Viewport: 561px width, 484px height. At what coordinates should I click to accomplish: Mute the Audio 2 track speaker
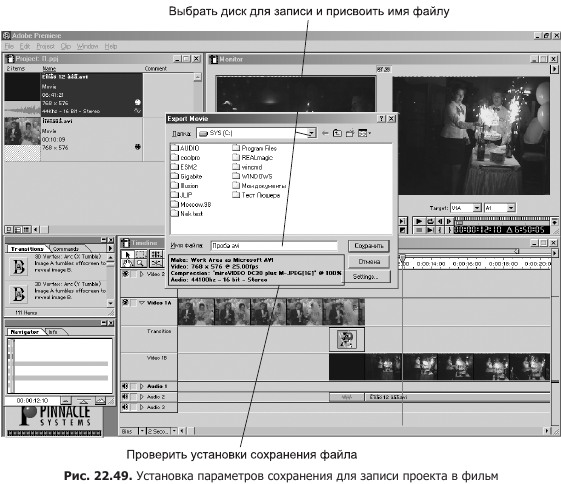point(125,397)
